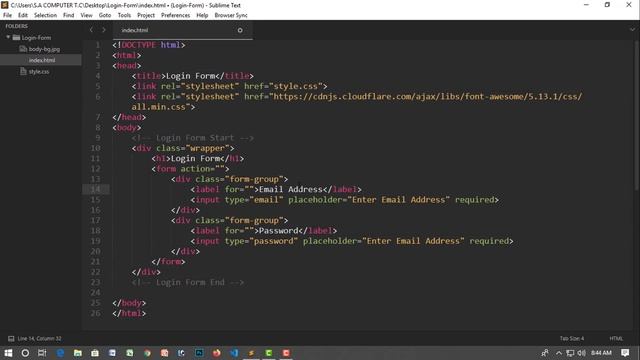The width and height of the screenshot is (640, 360).
Task: Click the 'Password' label text
Action: (278, 231)
